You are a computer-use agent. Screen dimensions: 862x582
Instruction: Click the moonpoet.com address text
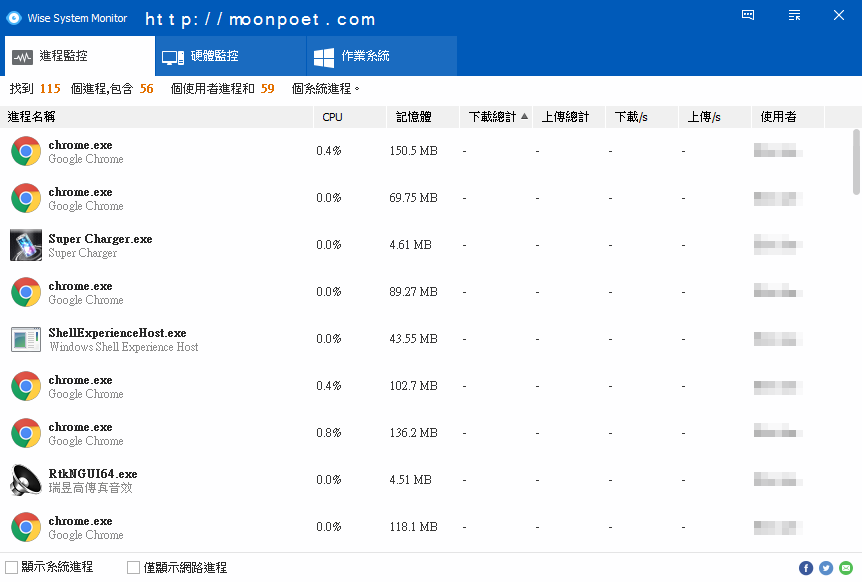click(258, 17)
